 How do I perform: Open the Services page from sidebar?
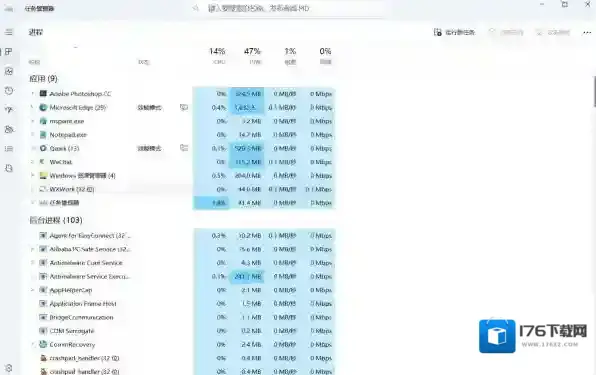(9, 168)
